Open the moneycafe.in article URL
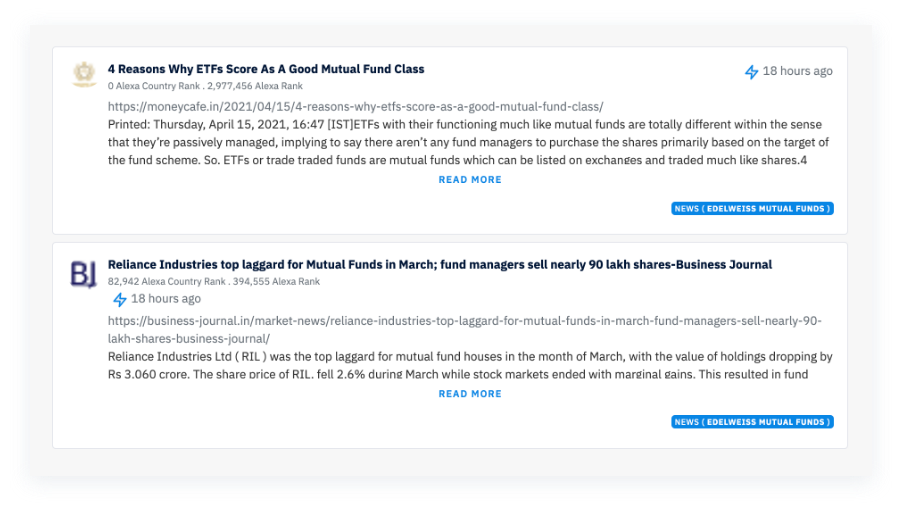The image size is (902, 511). 356,106
